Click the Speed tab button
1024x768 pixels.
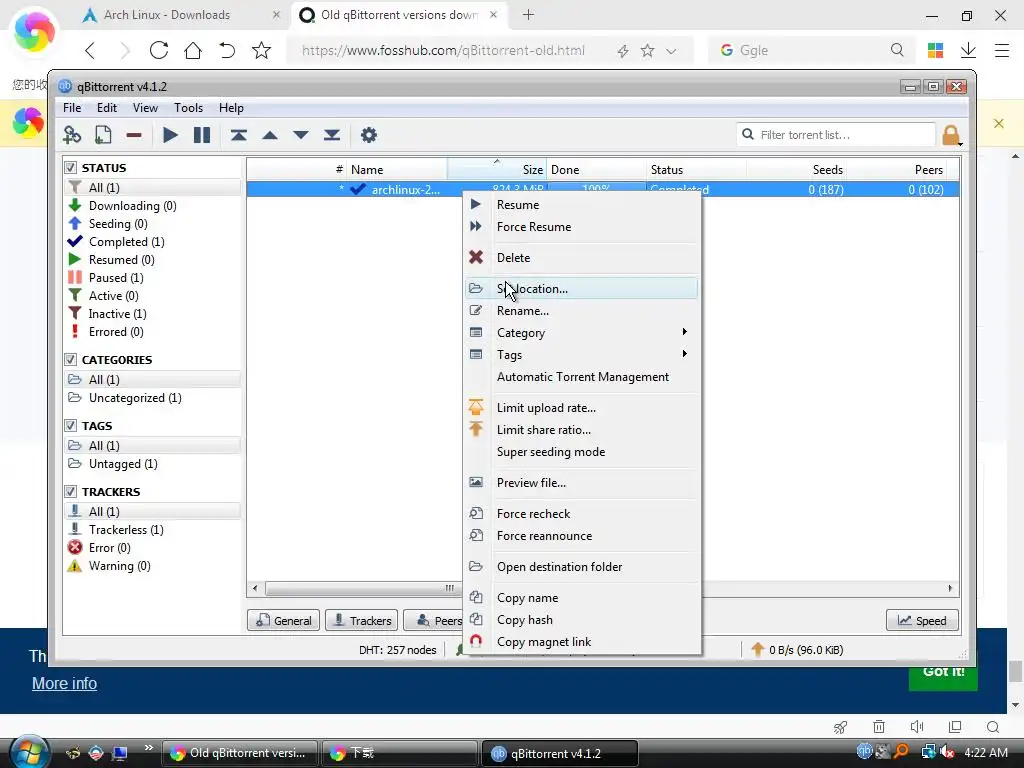click(922, 620)
